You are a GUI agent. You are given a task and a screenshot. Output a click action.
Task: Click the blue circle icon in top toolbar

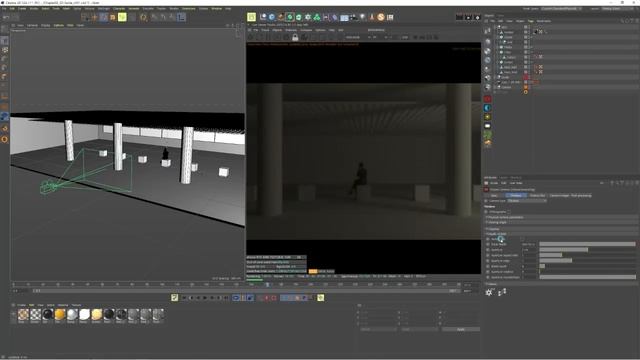click(272, 17)
